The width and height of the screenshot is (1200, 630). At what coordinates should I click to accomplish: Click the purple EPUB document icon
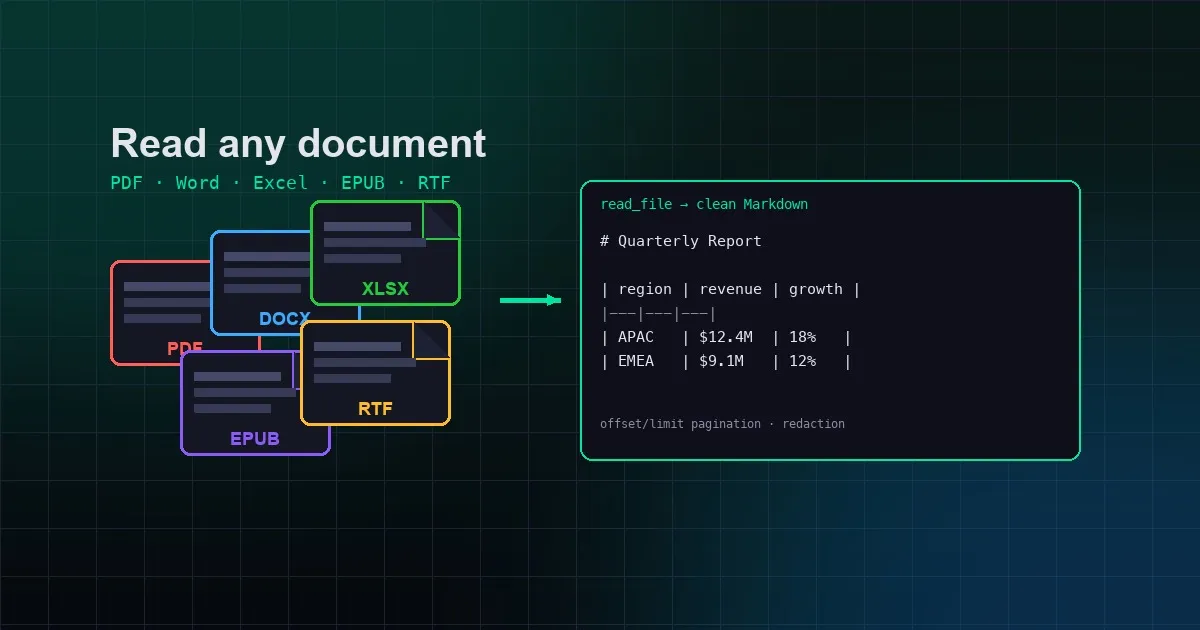pos(255,403)
